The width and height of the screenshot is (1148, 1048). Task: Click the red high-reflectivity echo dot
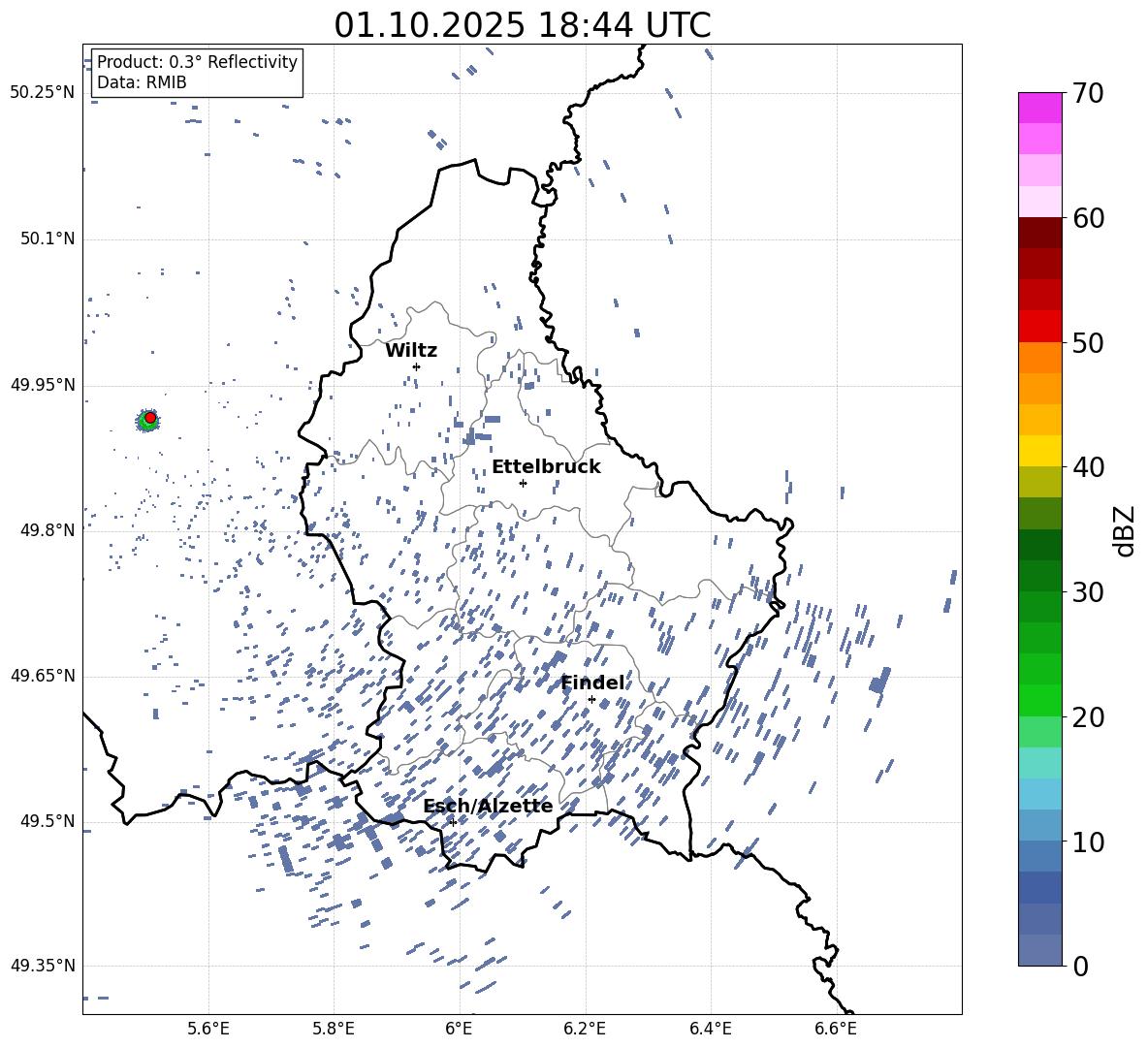tap(150, 417)
